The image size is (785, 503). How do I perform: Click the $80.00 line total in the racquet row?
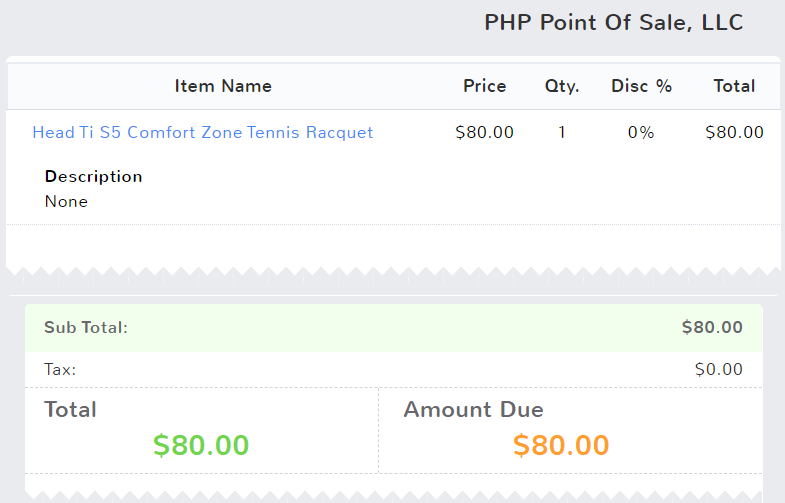pyautogui.click(x=734, y=132)
